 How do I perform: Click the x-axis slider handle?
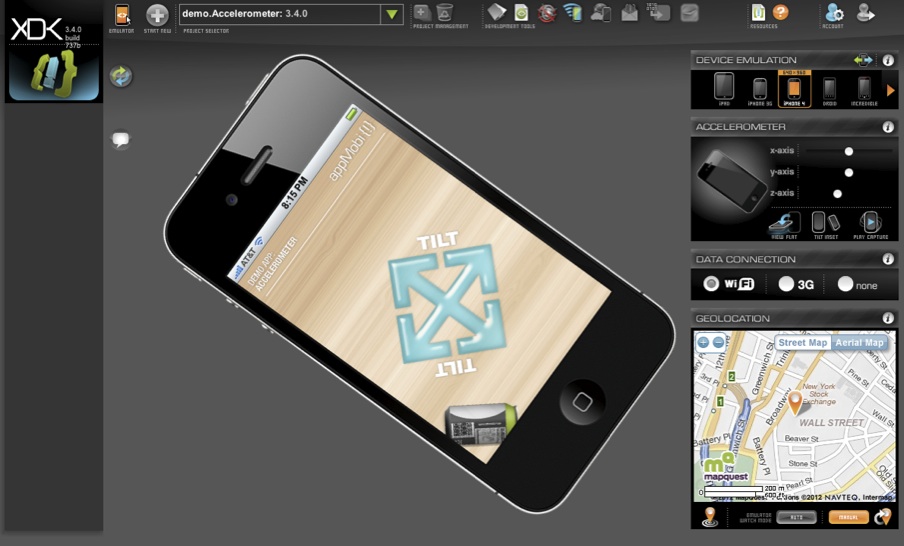[x=849, y=151]
